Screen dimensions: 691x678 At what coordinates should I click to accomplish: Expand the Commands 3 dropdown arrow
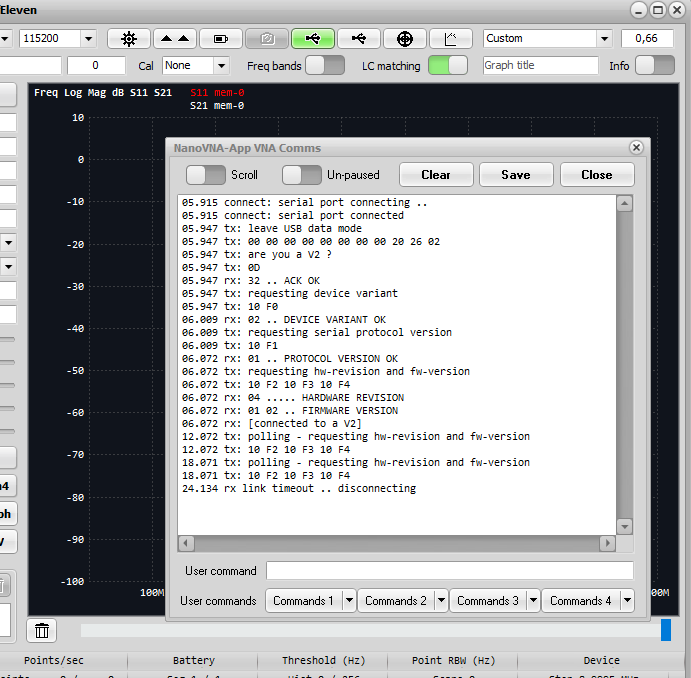click(533, 600)
